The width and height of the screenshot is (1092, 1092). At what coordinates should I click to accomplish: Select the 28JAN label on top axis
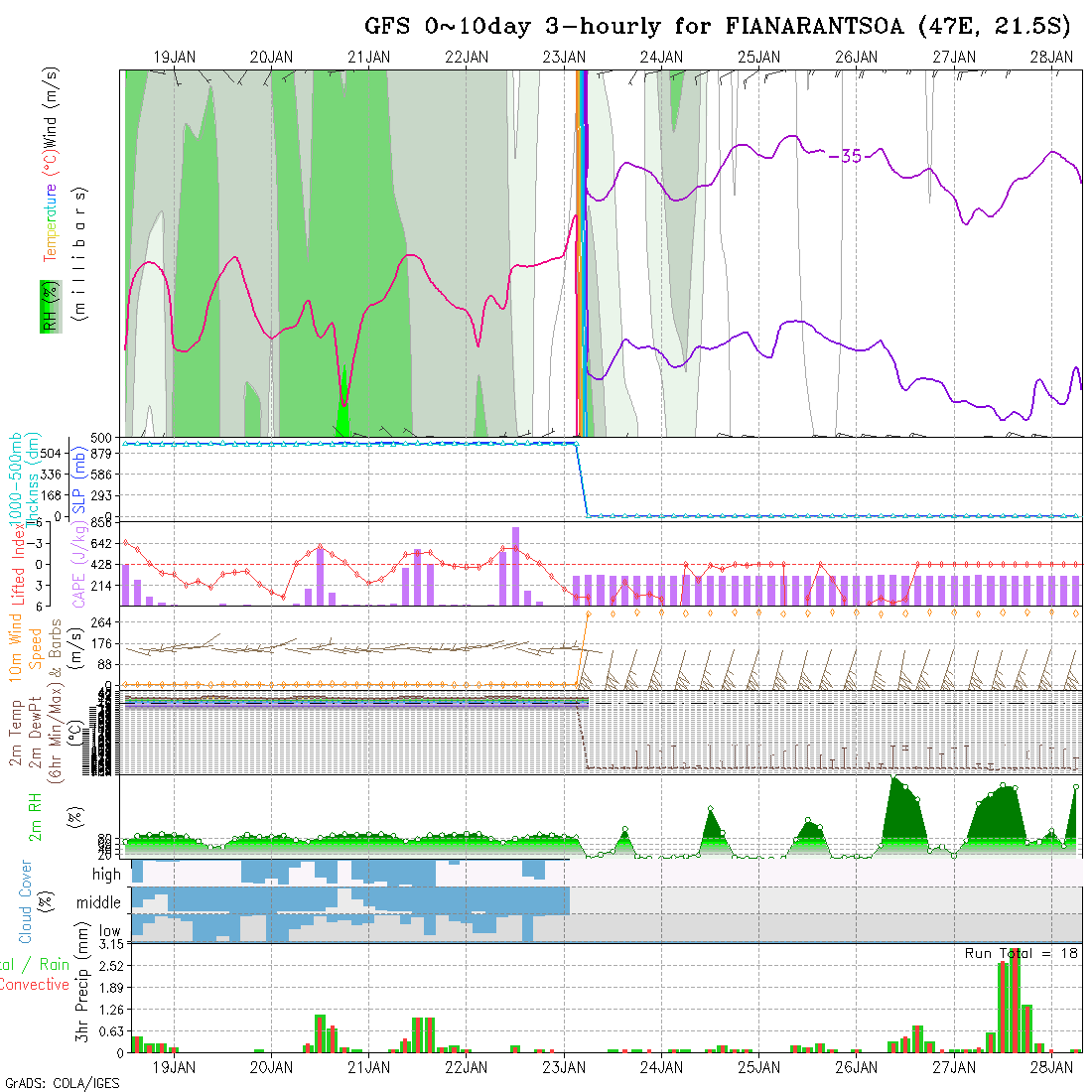click(x=1051, y=58)
